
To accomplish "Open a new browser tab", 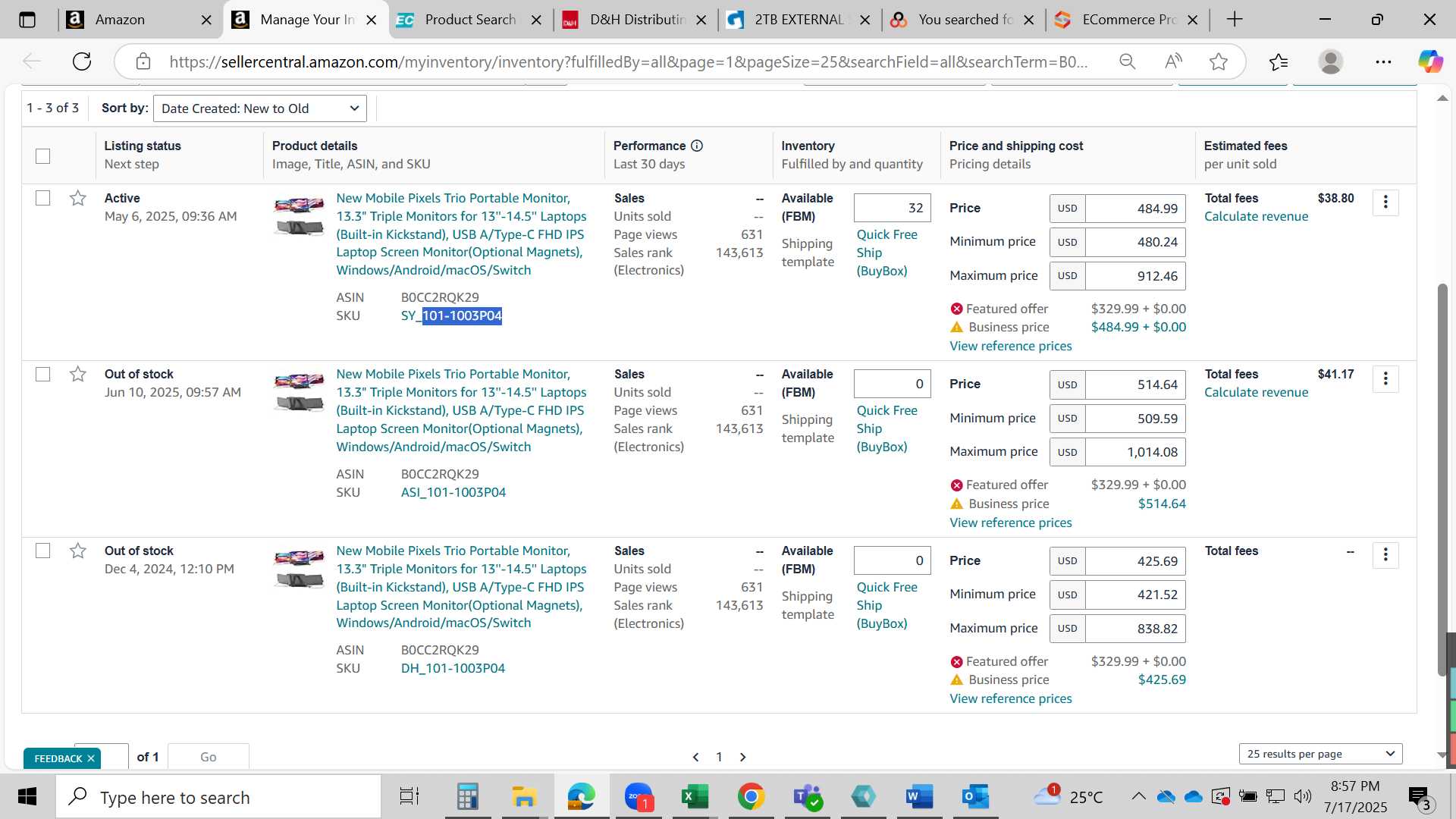I will point(1235,20).
